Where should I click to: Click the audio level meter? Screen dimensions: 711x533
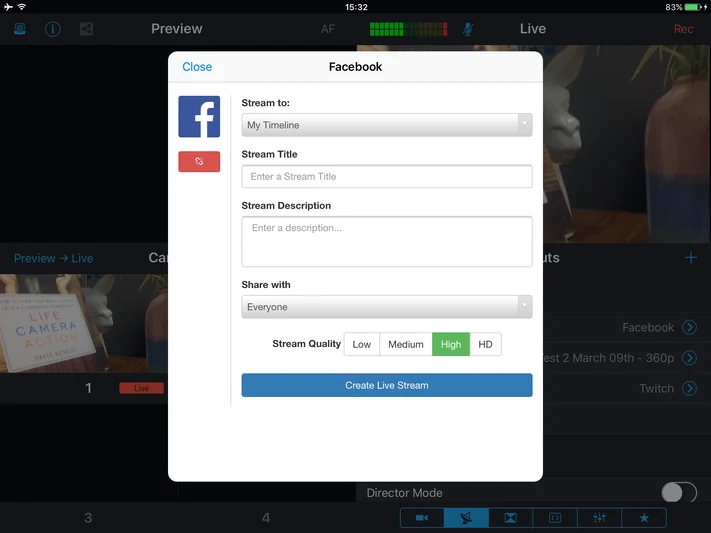coord(409,29)
